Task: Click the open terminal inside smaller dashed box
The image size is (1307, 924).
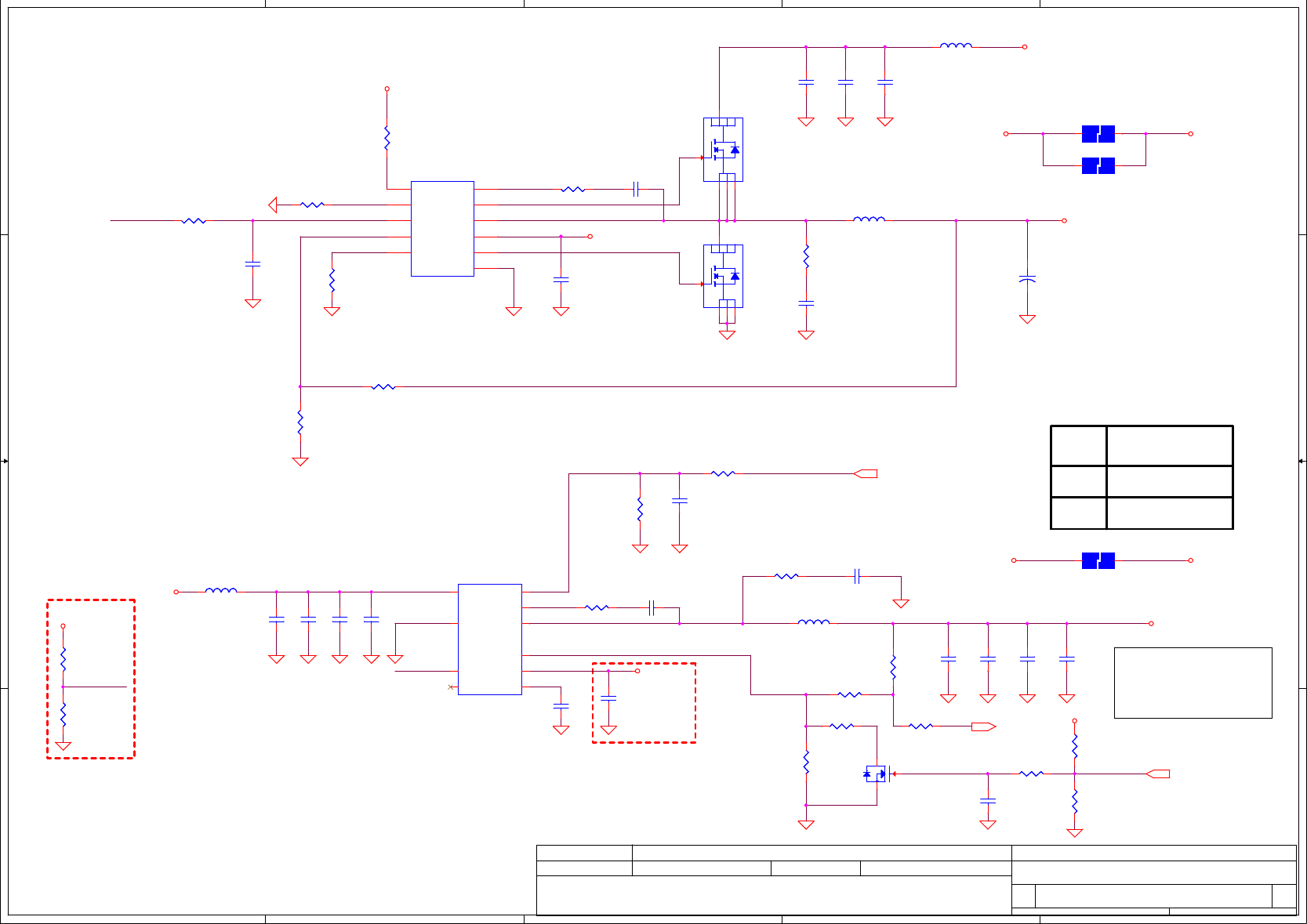Action: click(637, 671)
